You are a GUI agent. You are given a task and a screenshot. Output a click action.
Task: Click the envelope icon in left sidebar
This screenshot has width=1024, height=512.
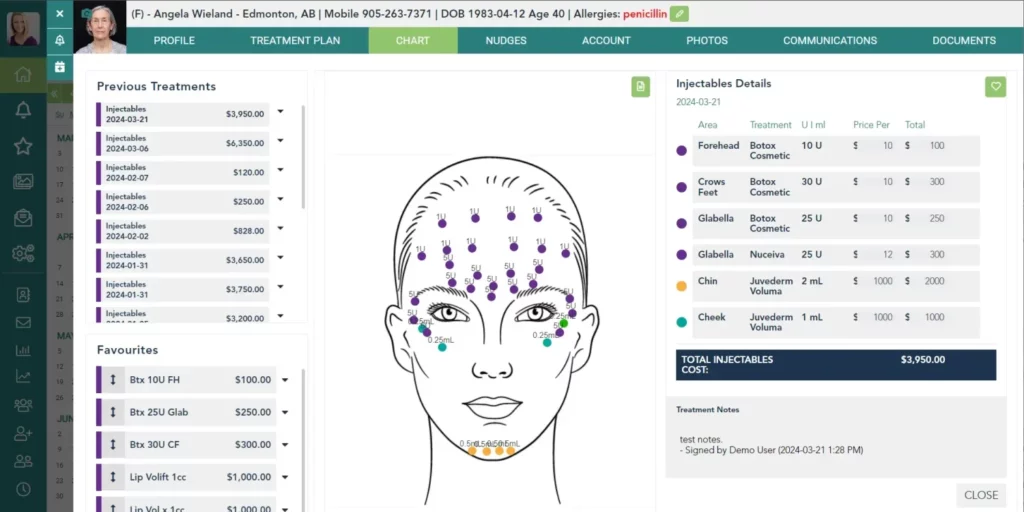click(23, 322)
